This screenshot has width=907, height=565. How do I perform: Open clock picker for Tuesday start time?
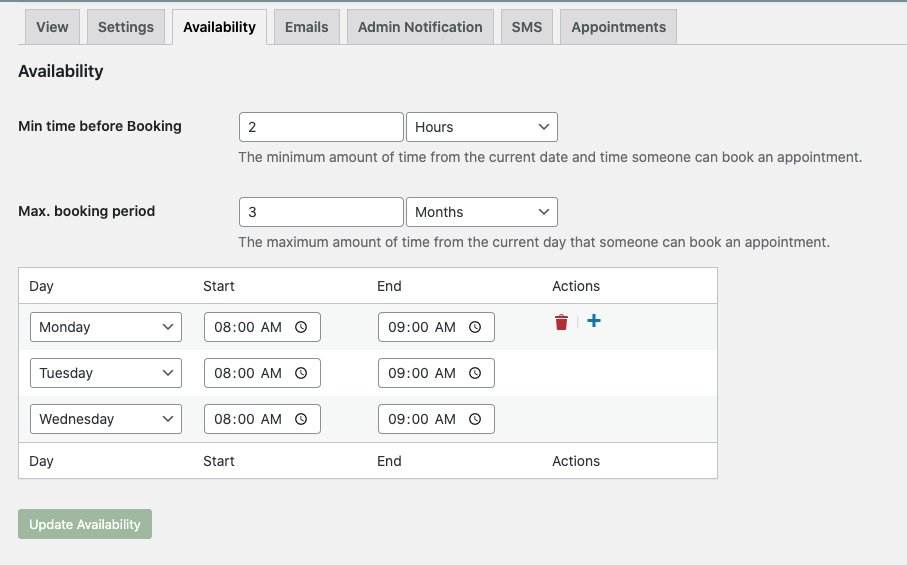tap(301, 373)
